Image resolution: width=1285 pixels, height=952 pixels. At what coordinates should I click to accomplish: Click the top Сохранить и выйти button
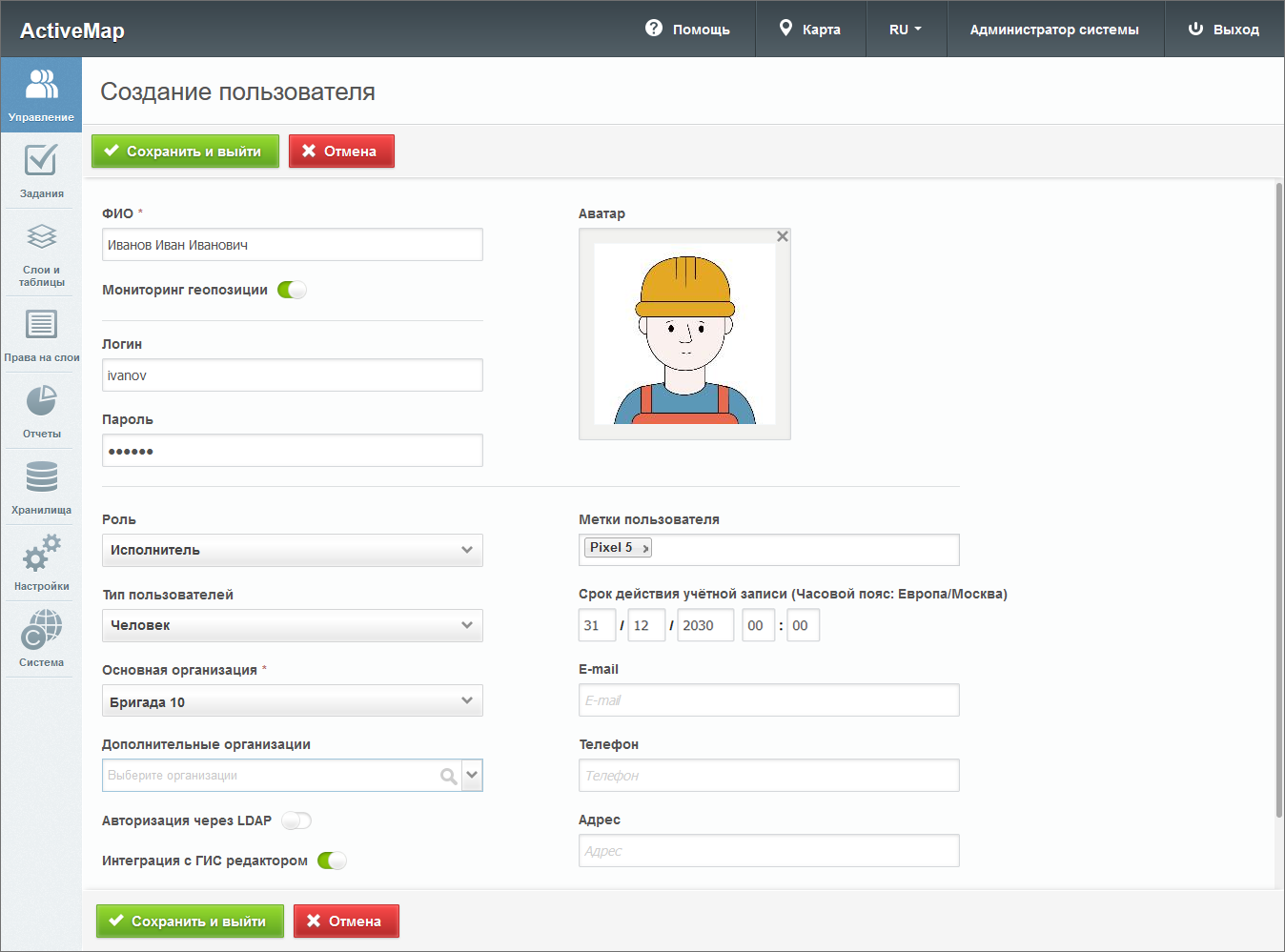tap(185, 151)
